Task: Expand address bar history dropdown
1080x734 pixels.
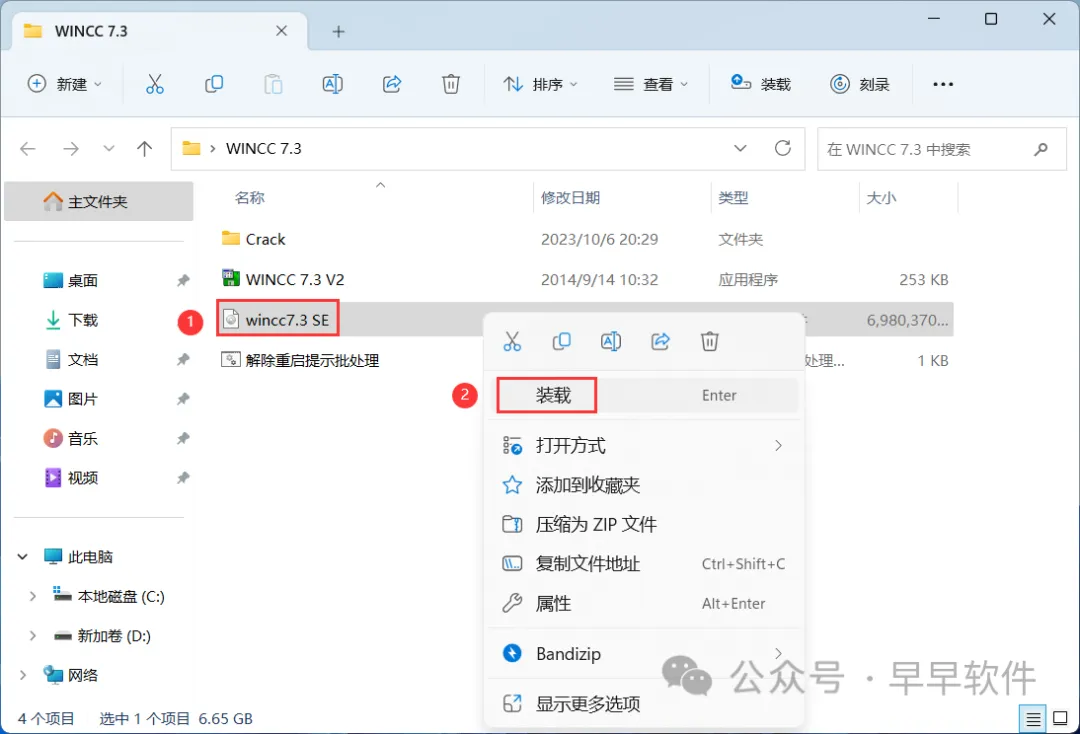Action: [740, 149]
